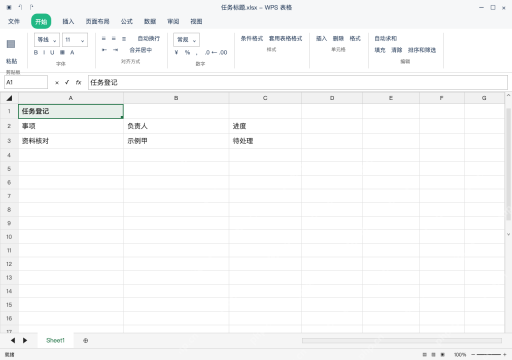Click 合并居中 merge and center
512x360 pixels.
pyautogui.click(x=141, y=50)
